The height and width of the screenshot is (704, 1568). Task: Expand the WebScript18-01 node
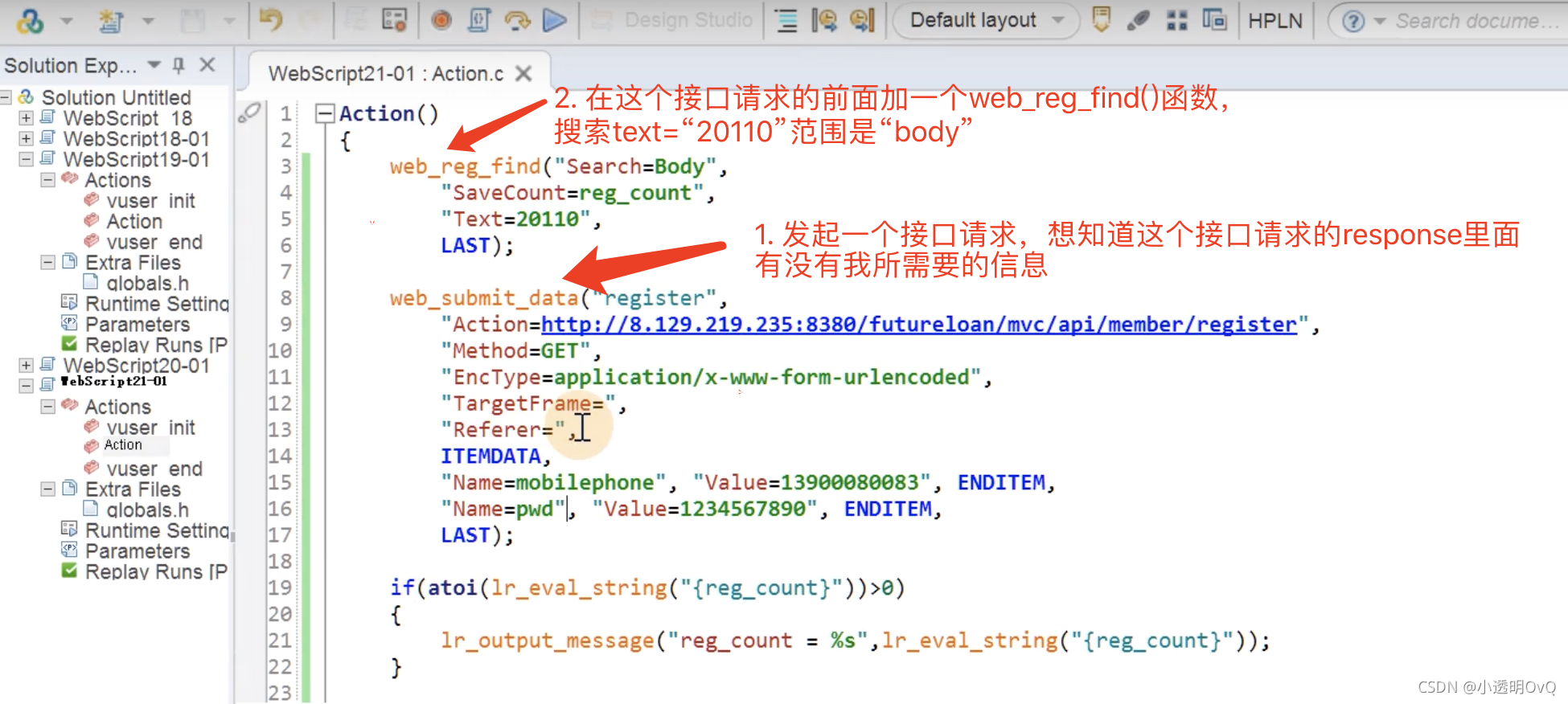click(26, 139)
